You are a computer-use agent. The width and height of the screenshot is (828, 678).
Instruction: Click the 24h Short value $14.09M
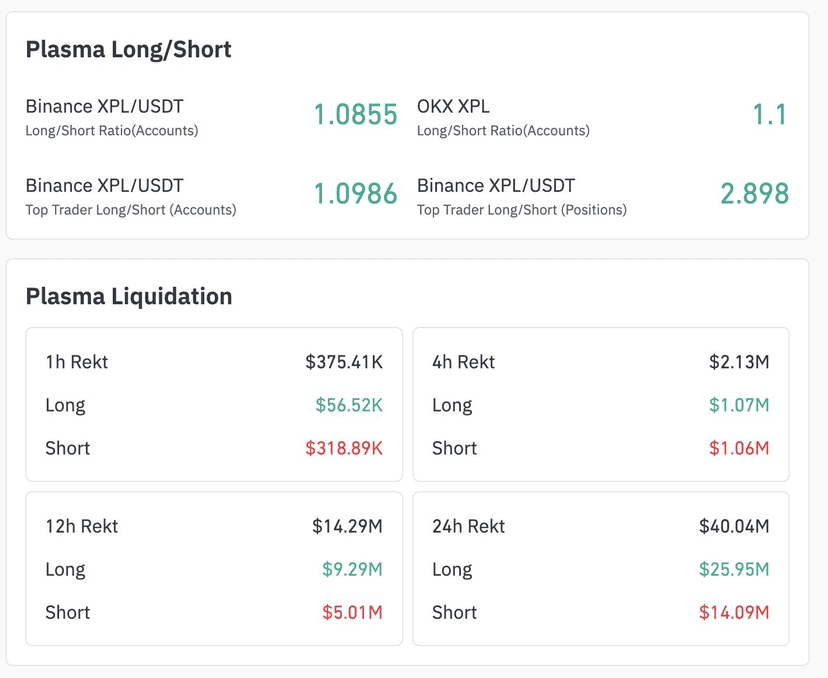pyautogui.click(x=734, y=612)
